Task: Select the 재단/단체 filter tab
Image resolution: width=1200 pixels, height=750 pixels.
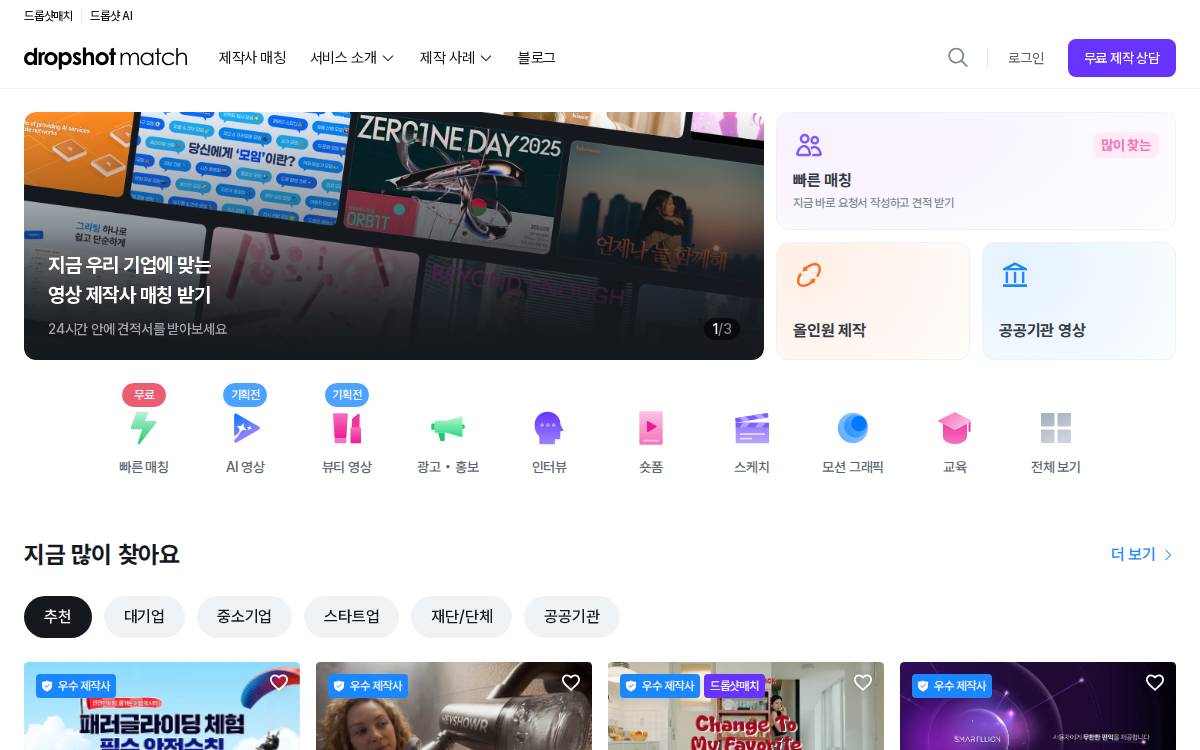Action: pyautogui.click(x=461, y=617)
